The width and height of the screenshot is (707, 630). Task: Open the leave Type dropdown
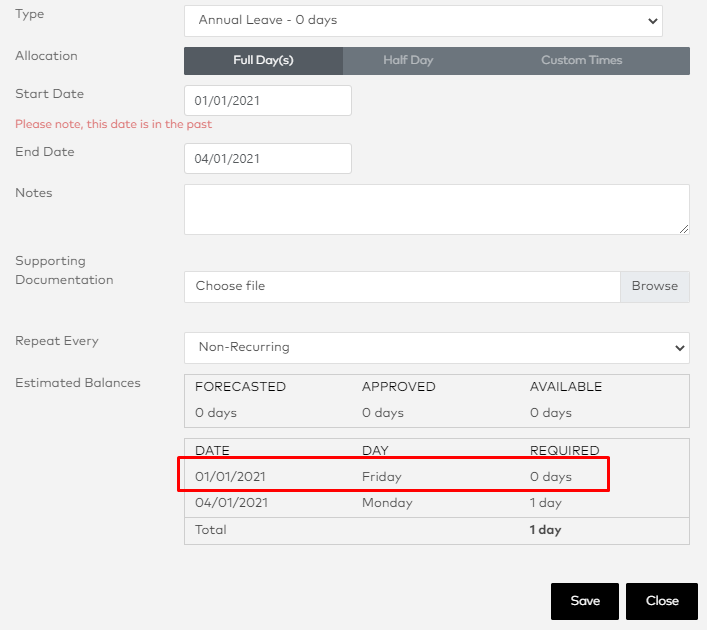423,21
